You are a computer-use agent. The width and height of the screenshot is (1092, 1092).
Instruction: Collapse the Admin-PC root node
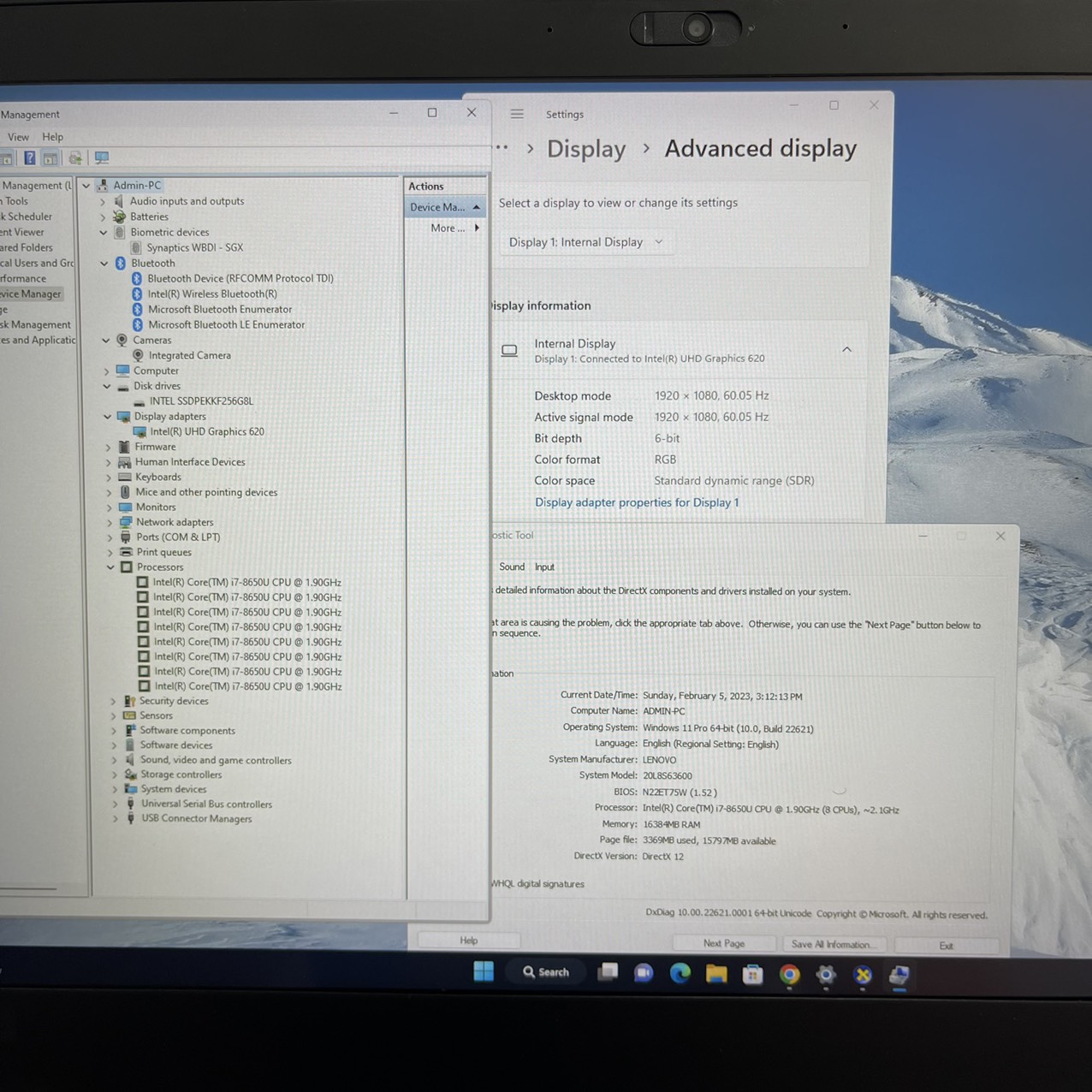(x=86, y=185)
